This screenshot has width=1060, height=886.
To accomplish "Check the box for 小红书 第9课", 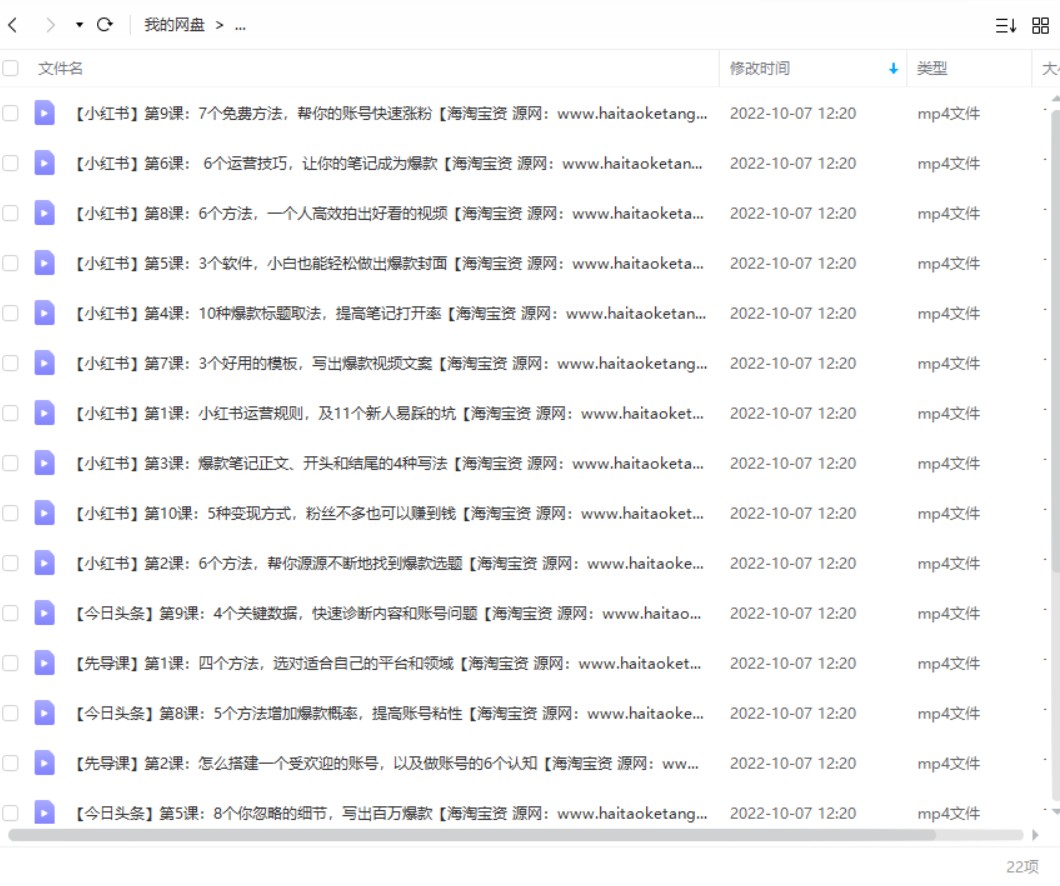I will tap(10, 113).
